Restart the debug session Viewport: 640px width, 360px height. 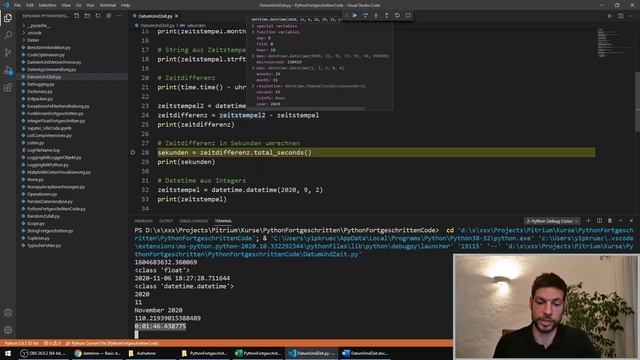click(397, 16)
